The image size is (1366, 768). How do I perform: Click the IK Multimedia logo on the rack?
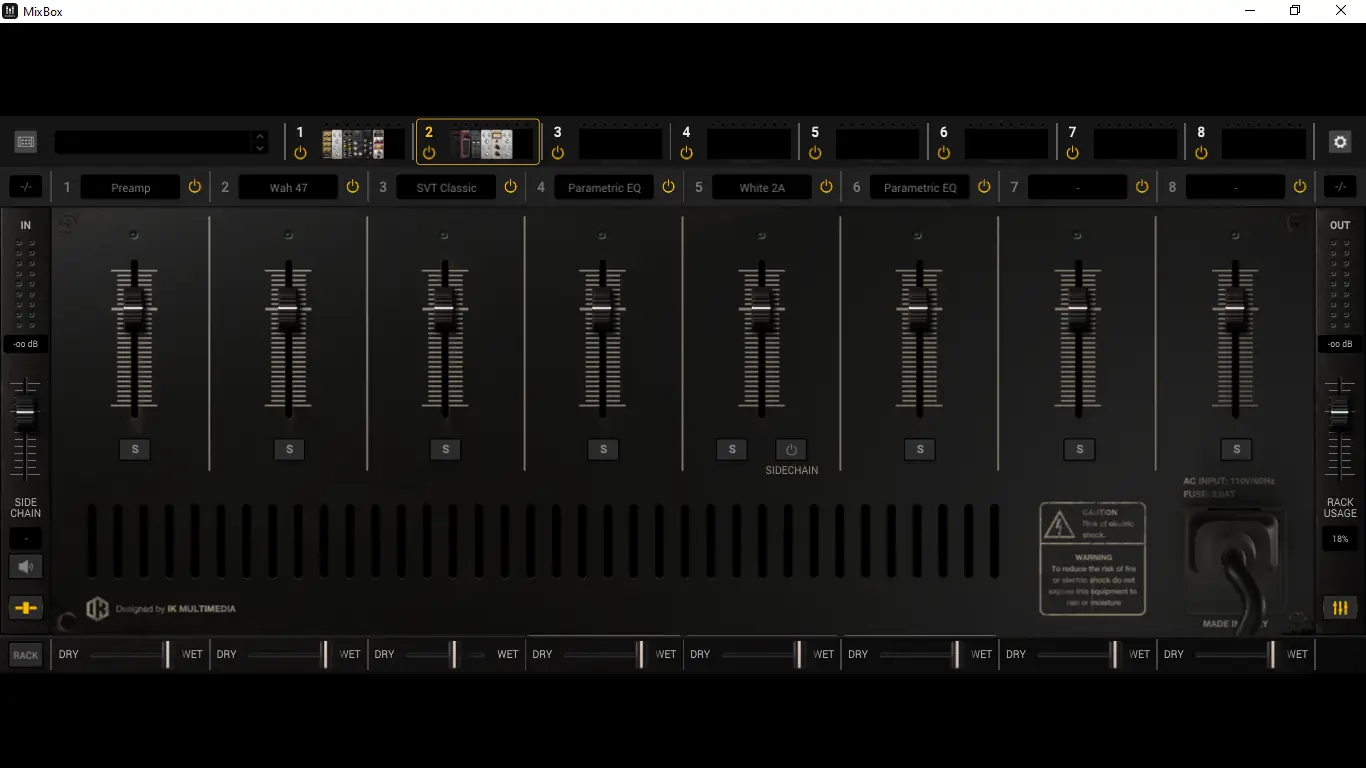98,608
